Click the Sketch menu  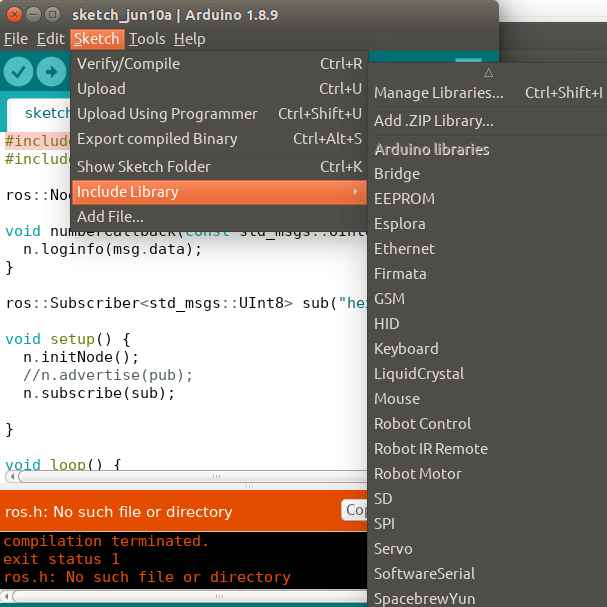pyautogui.click(x=97, y=39)
